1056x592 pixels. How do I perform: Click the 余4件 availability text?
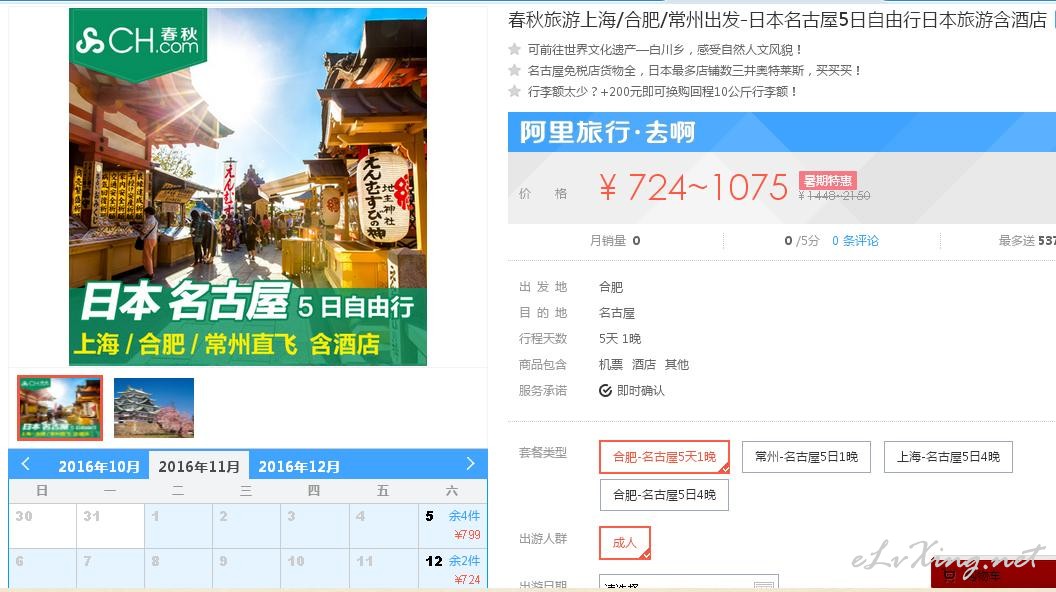465,516
